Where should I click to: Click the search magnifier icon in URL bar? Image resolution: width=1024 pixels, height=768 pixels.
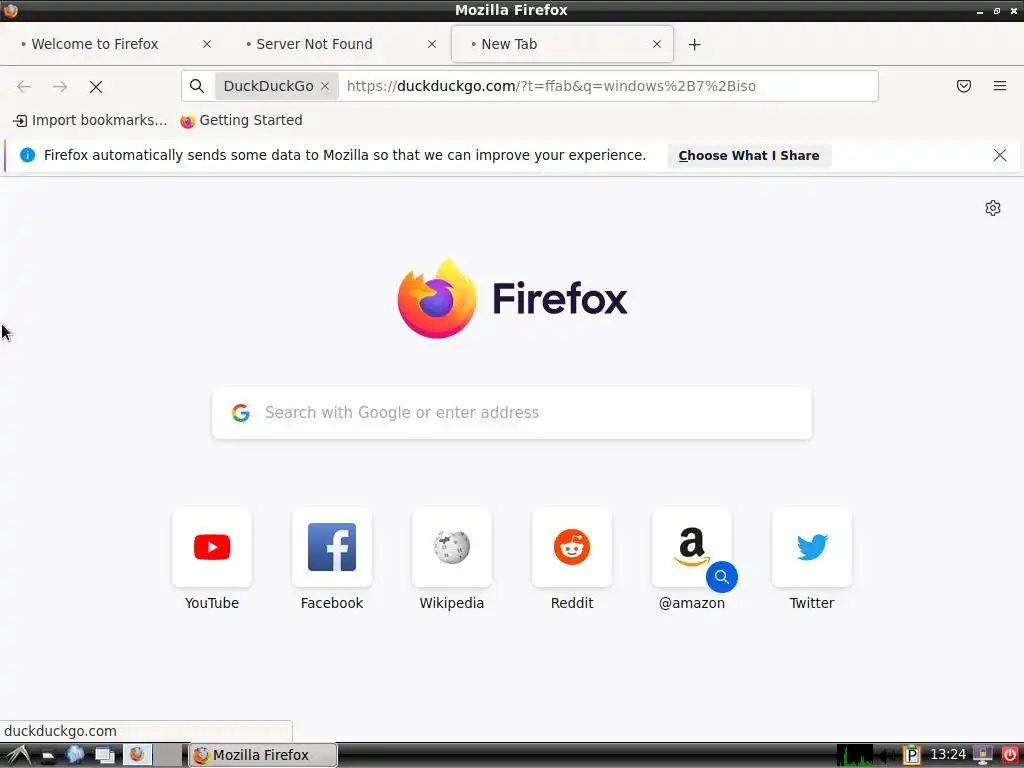pos(197,86)
